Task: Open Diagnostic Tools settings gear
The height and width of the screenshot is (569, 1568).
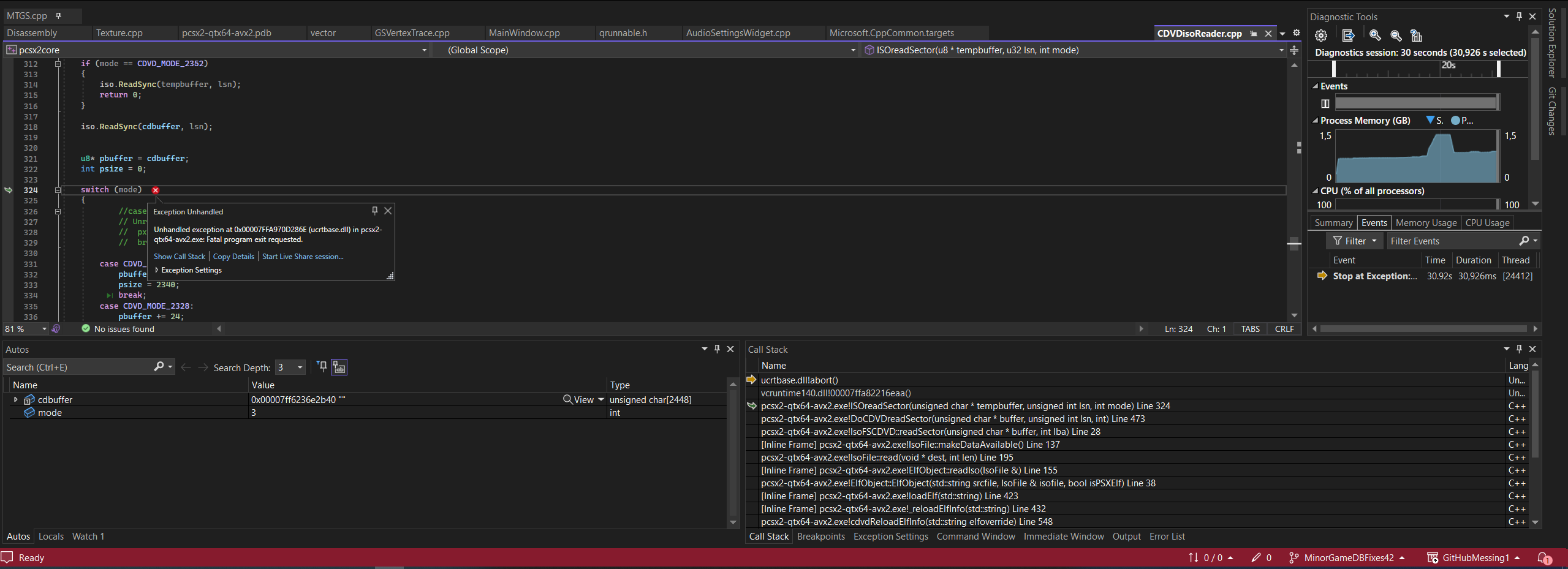Action: click(x=1320, y=36)
